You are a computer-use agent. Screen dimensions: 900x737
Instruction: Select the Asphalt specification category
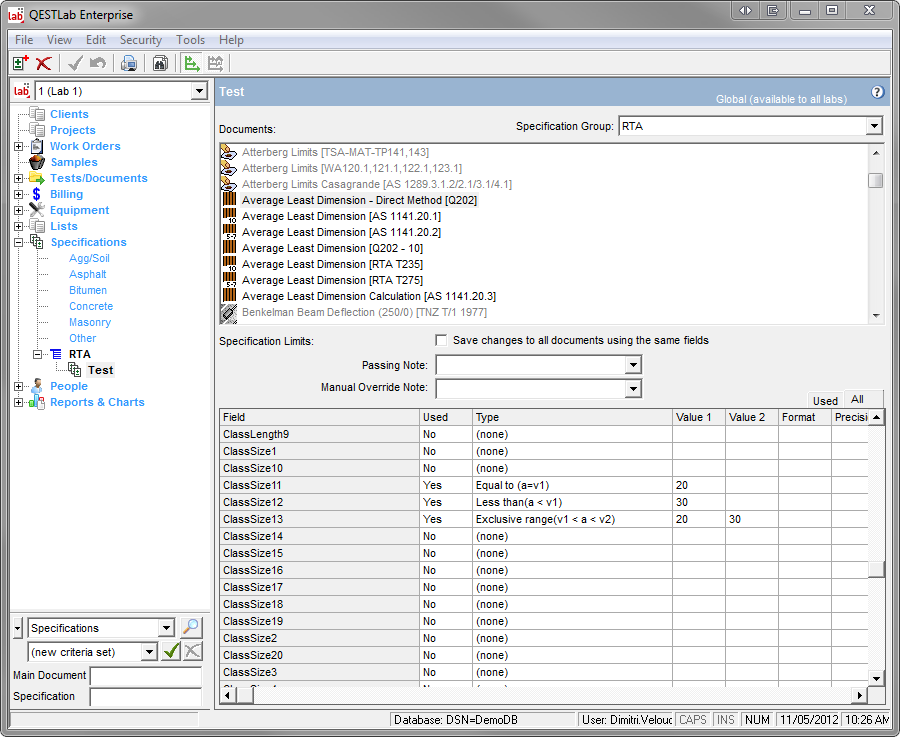pyautogui.click(x=87, y=274)
